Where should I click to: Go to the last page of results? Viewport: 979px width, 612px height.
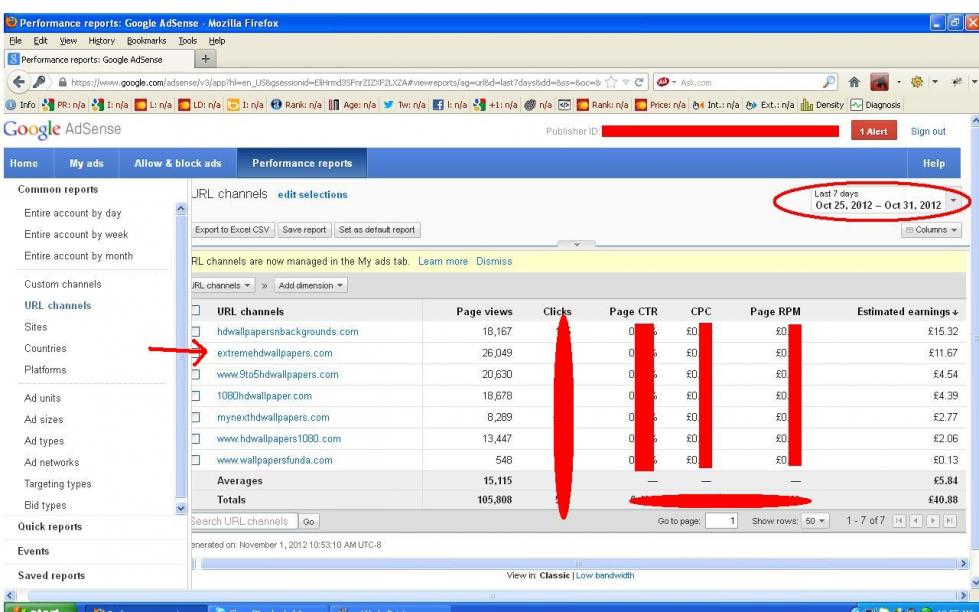(x=949, y=521)
